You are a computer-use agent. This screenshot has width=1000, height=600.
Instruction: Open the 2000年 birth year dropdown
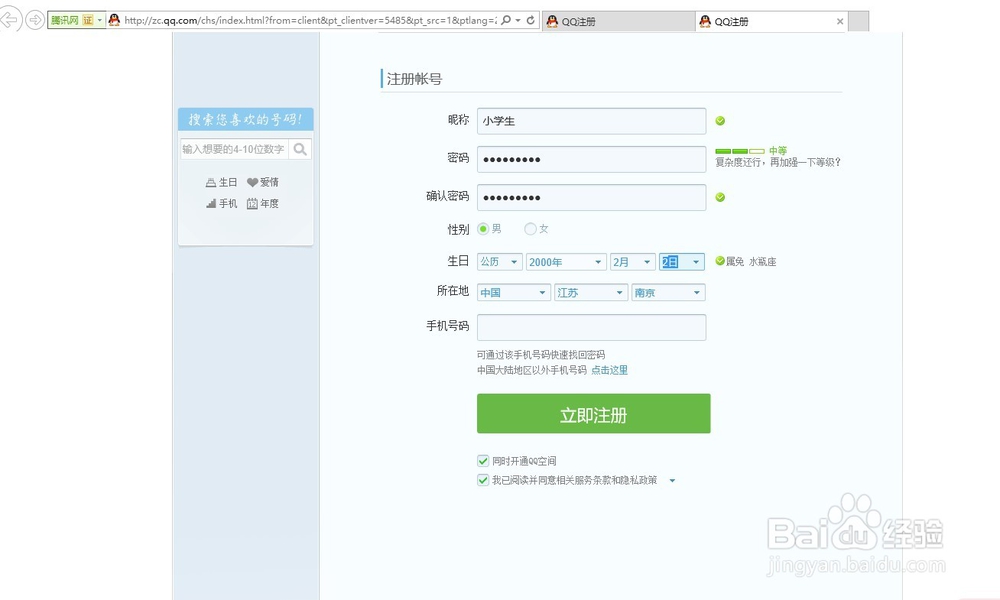(x=566, y=262)
